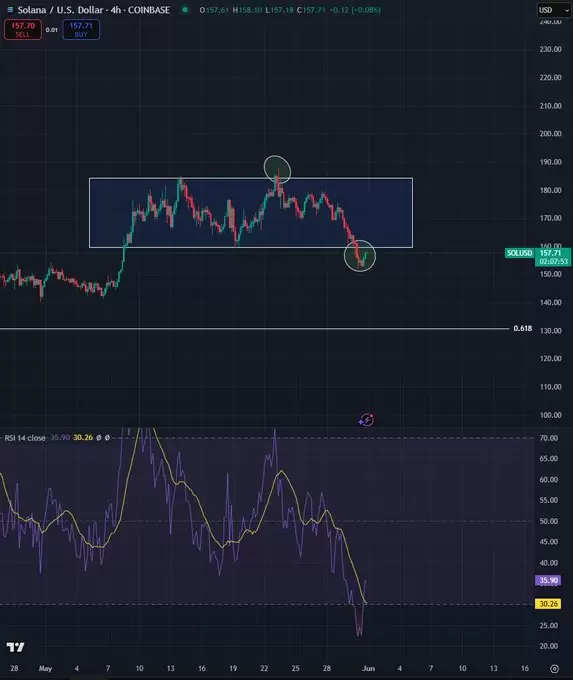Click the red 157.70 SELL button
The width and height of the screenshot is (573, 680).
click(x=23, y=29)
